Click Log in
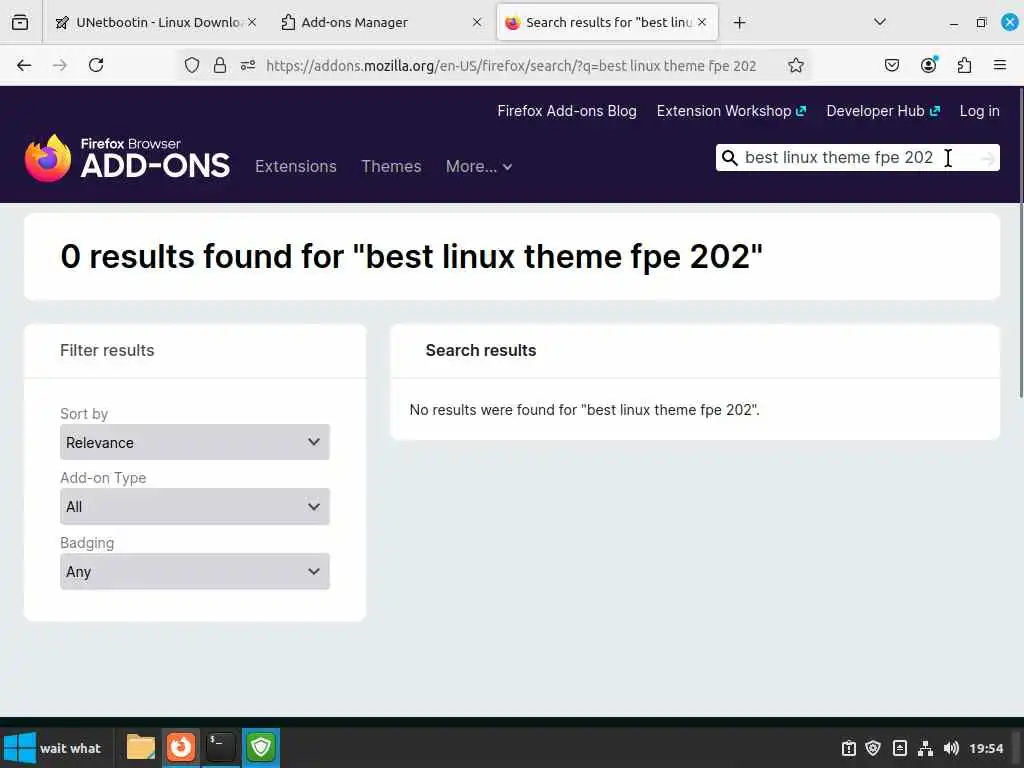Screen dimensions: 1024x768 (980, 111)
